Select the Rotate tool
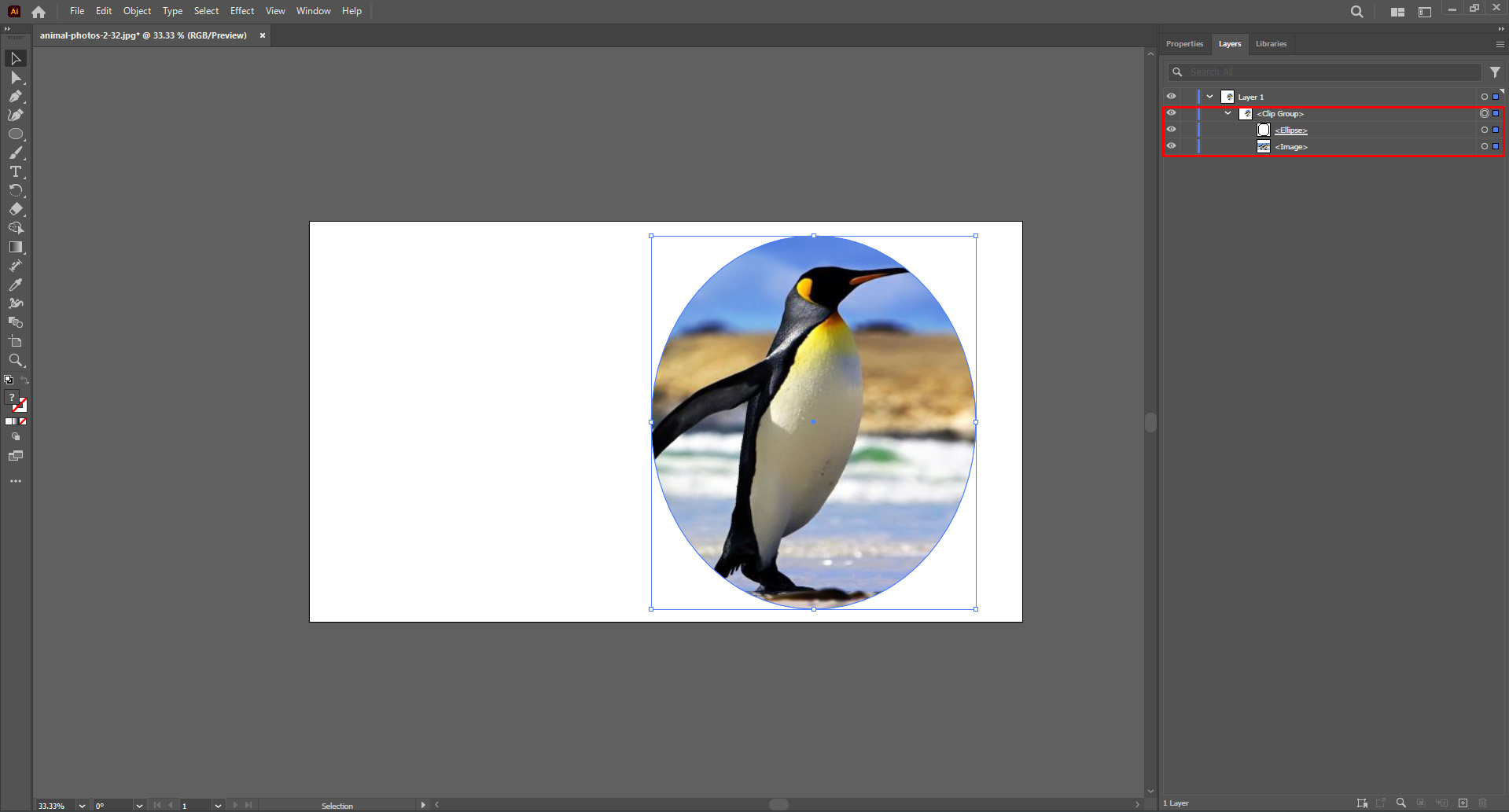Image resolution: width=1509 pixels, height=812 pixels. [x=16, y=190]
